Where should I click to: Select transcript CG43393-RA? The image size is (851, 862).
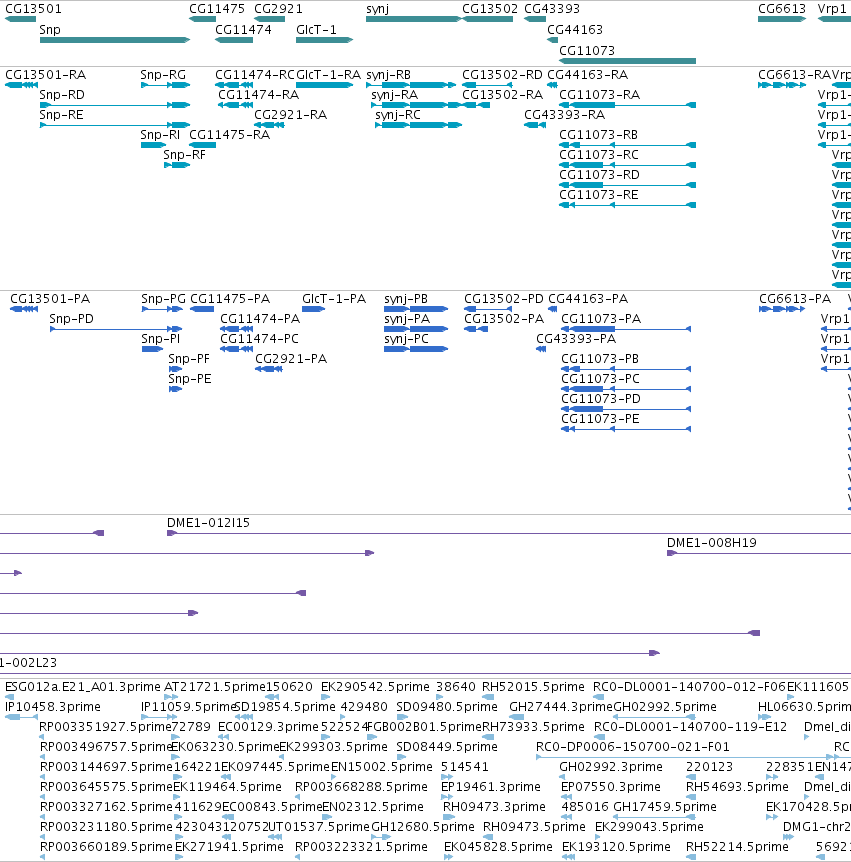(535, 125)
